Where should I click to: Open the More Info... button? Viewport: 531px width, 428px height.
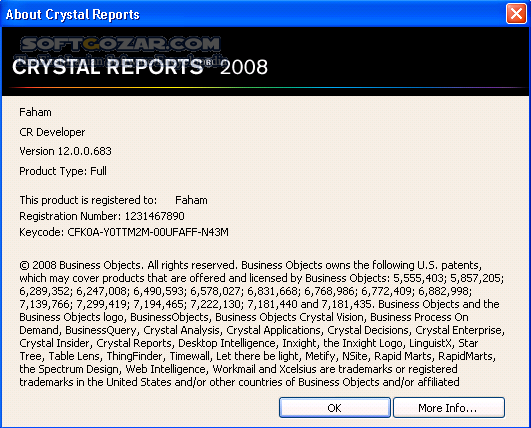[x=449, y=408]
